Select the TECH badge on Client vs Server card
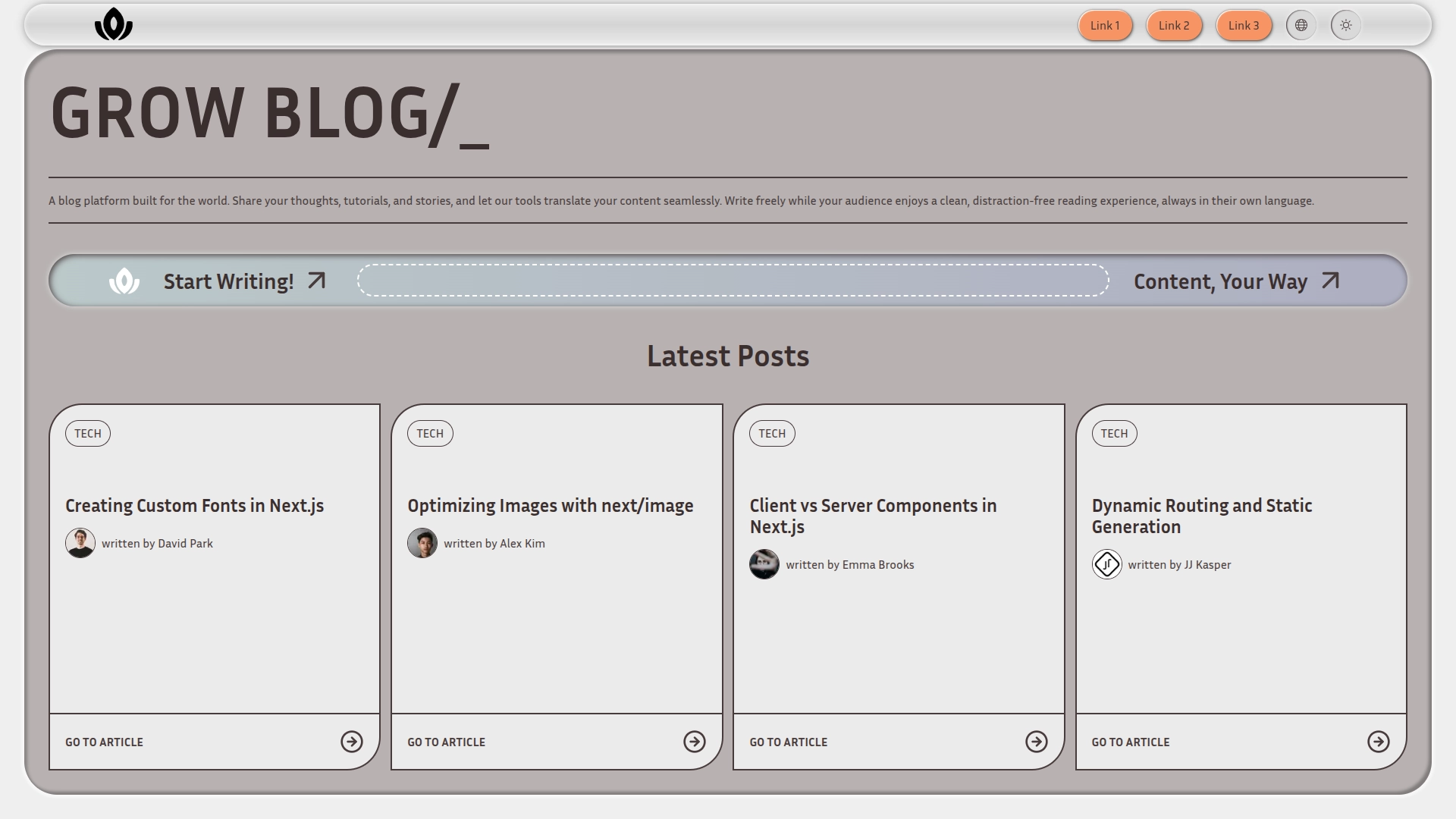Image resolution: width=1456 pixels, height=819 pixels. [772, 433]
